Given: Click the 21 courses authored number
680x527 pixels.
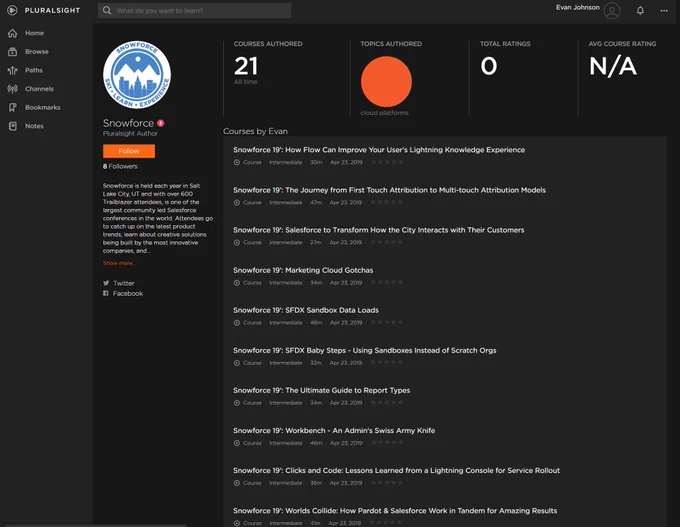Looking at the screenshot, I should tap(246, 66).
